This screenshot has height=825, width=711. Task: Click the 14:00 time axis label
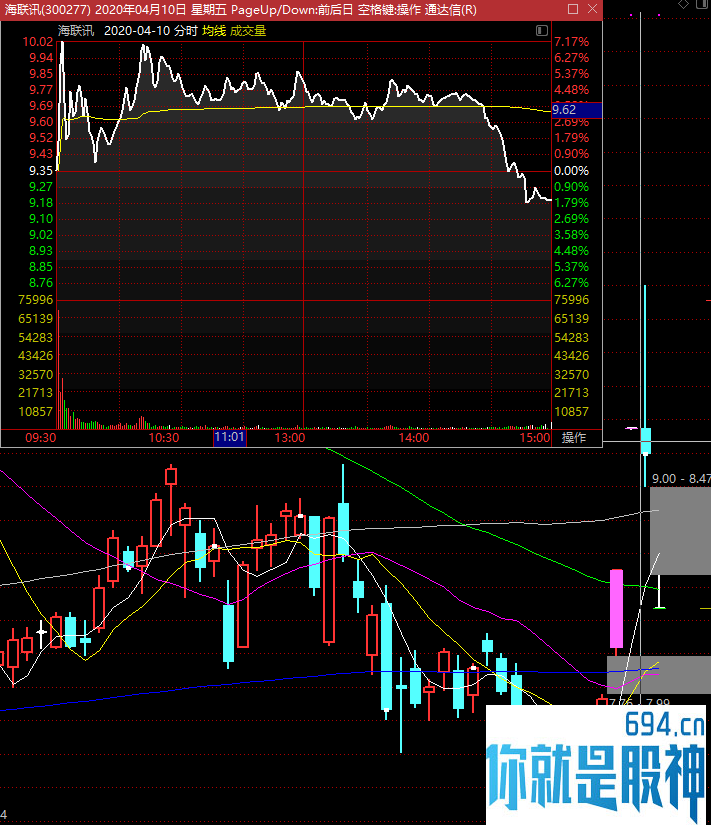click(x=414, y=438)
